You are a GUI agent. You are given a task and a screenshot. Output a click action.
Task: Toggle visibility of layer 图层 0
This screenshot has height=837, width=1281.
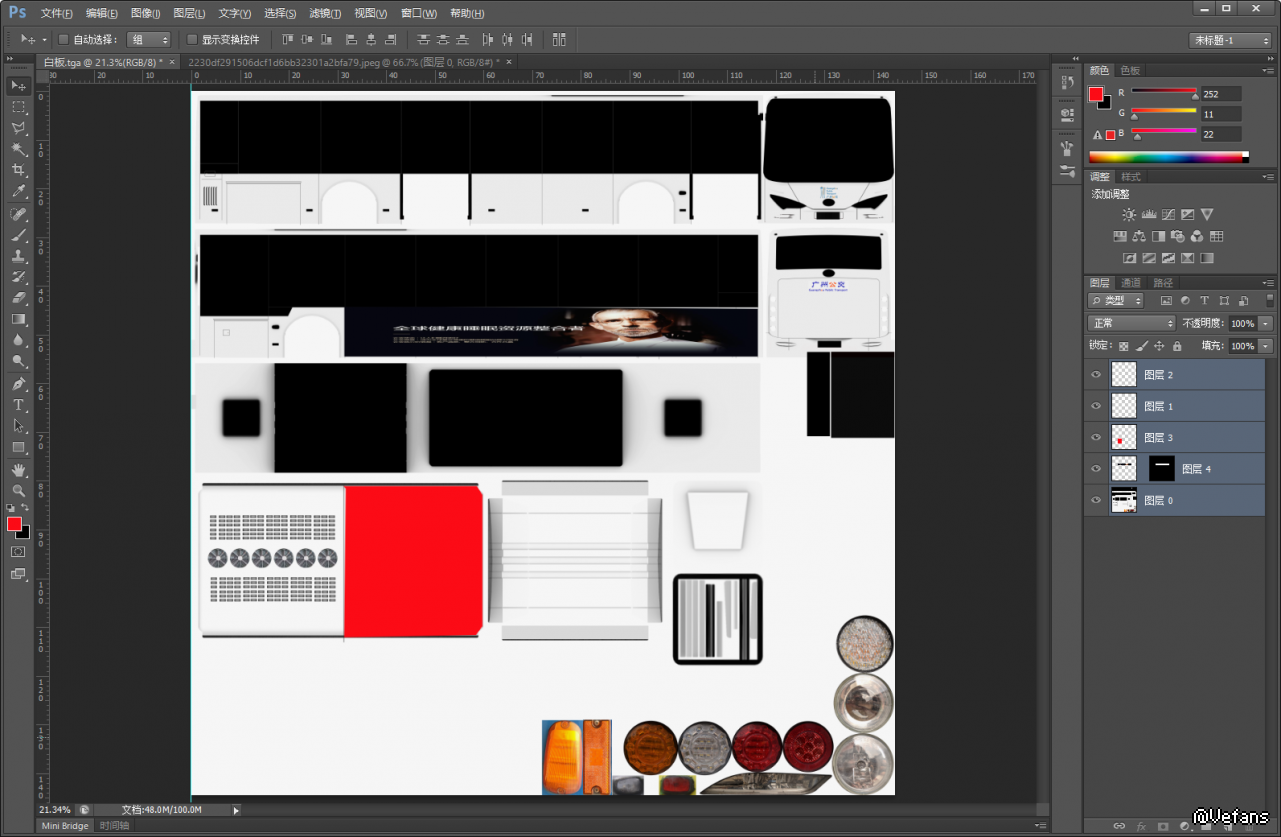click(1096, 500)
